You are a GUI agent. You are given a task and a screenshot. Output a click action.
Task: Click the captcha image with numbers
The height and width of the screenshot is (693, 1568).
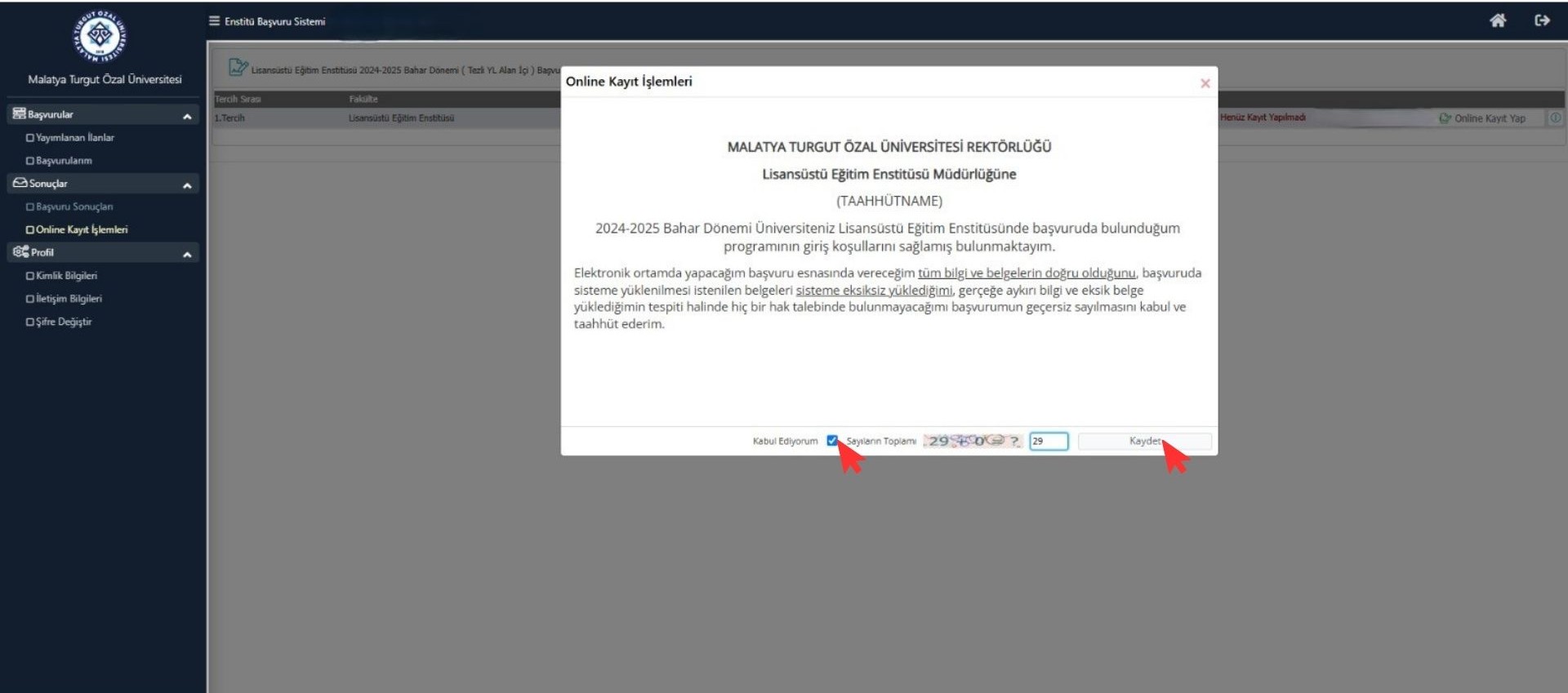pyautogui.click(x=972, y=441)
